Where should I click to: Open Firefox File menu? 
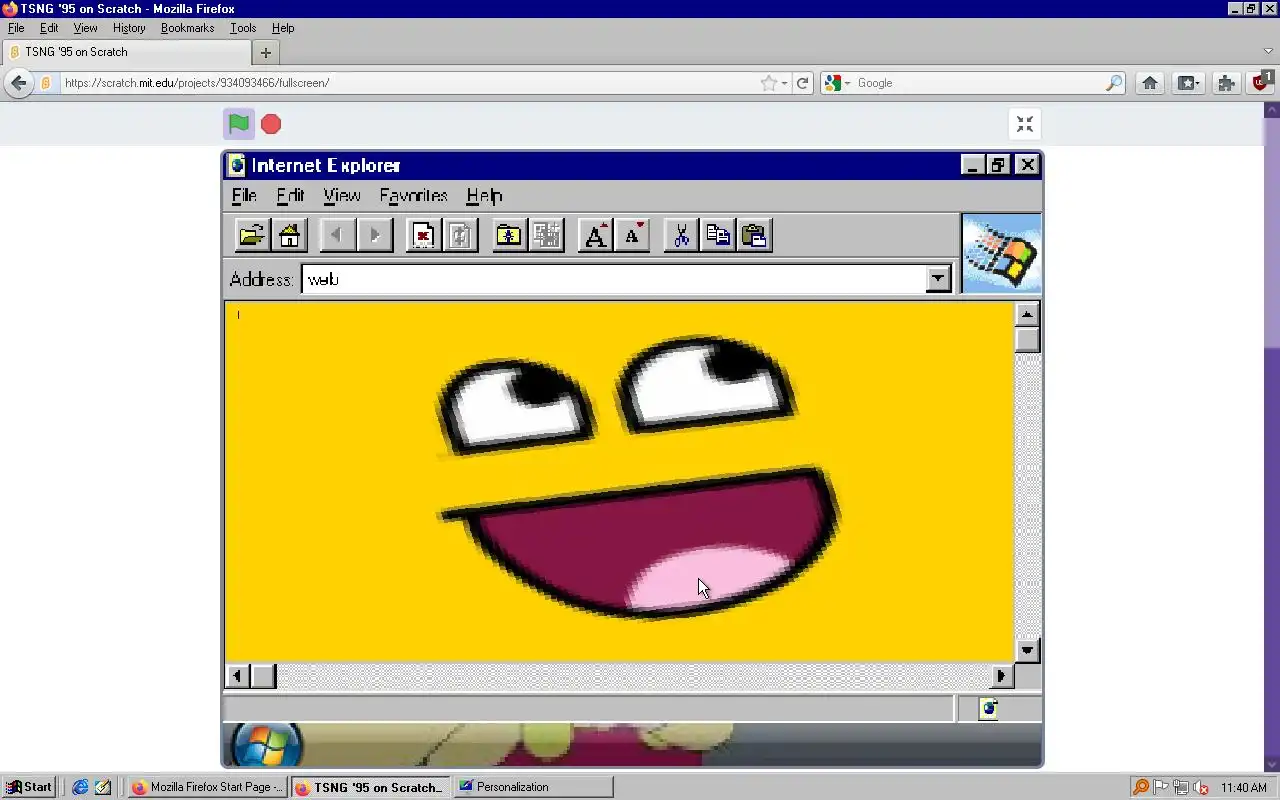pos(16,28)
